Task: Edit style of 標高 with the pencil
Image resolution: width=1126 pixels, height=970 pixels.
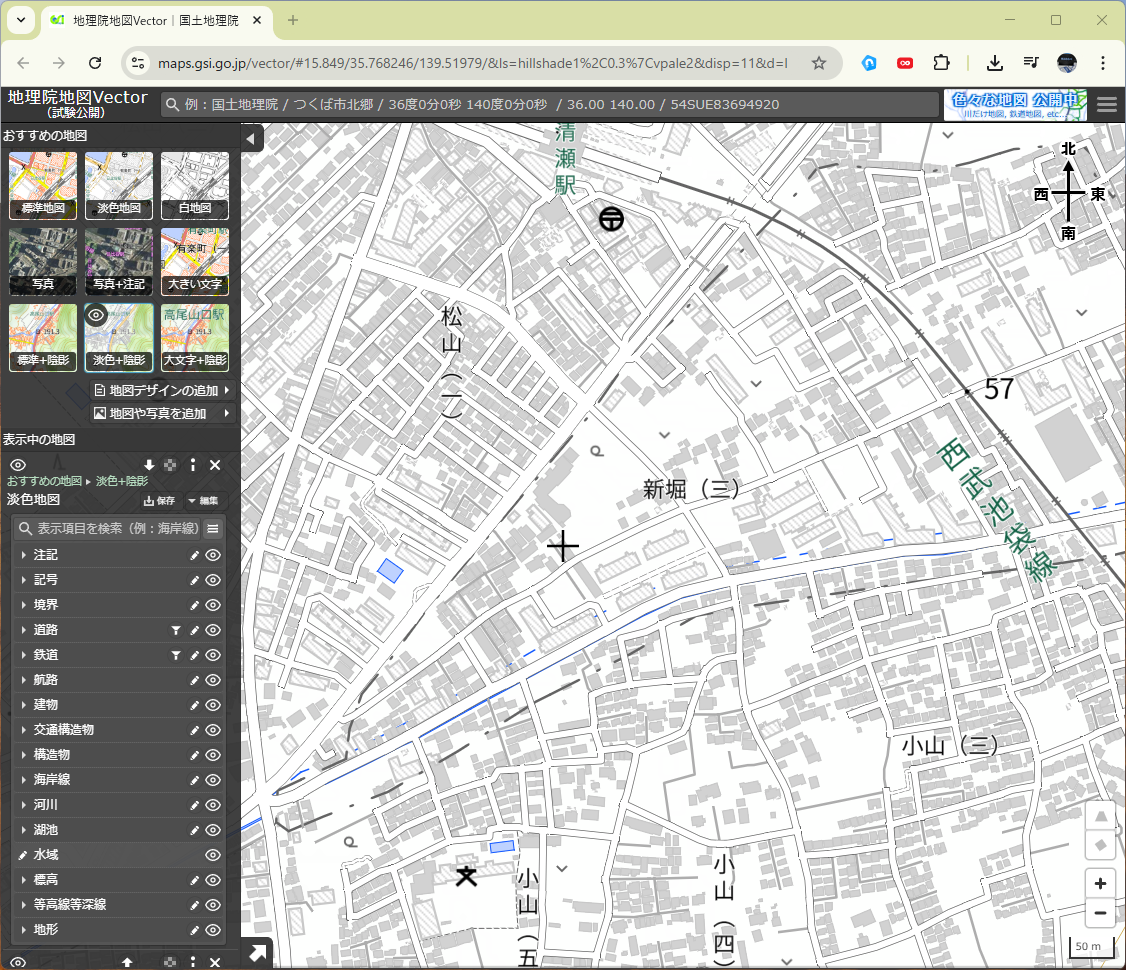Action: [x=194, y=880]
